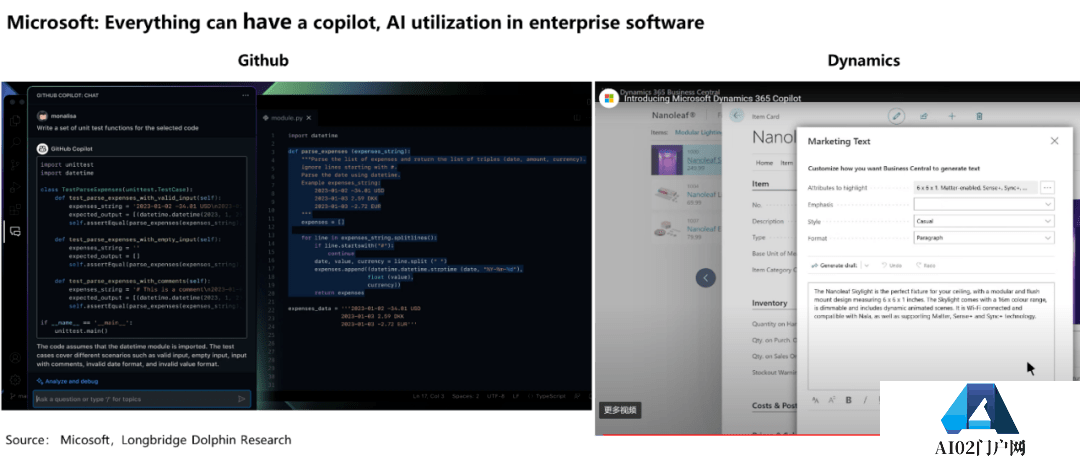Click the Ask a question input field
Viewport: 1080px width, 456px height.
(x=130, y=399)
